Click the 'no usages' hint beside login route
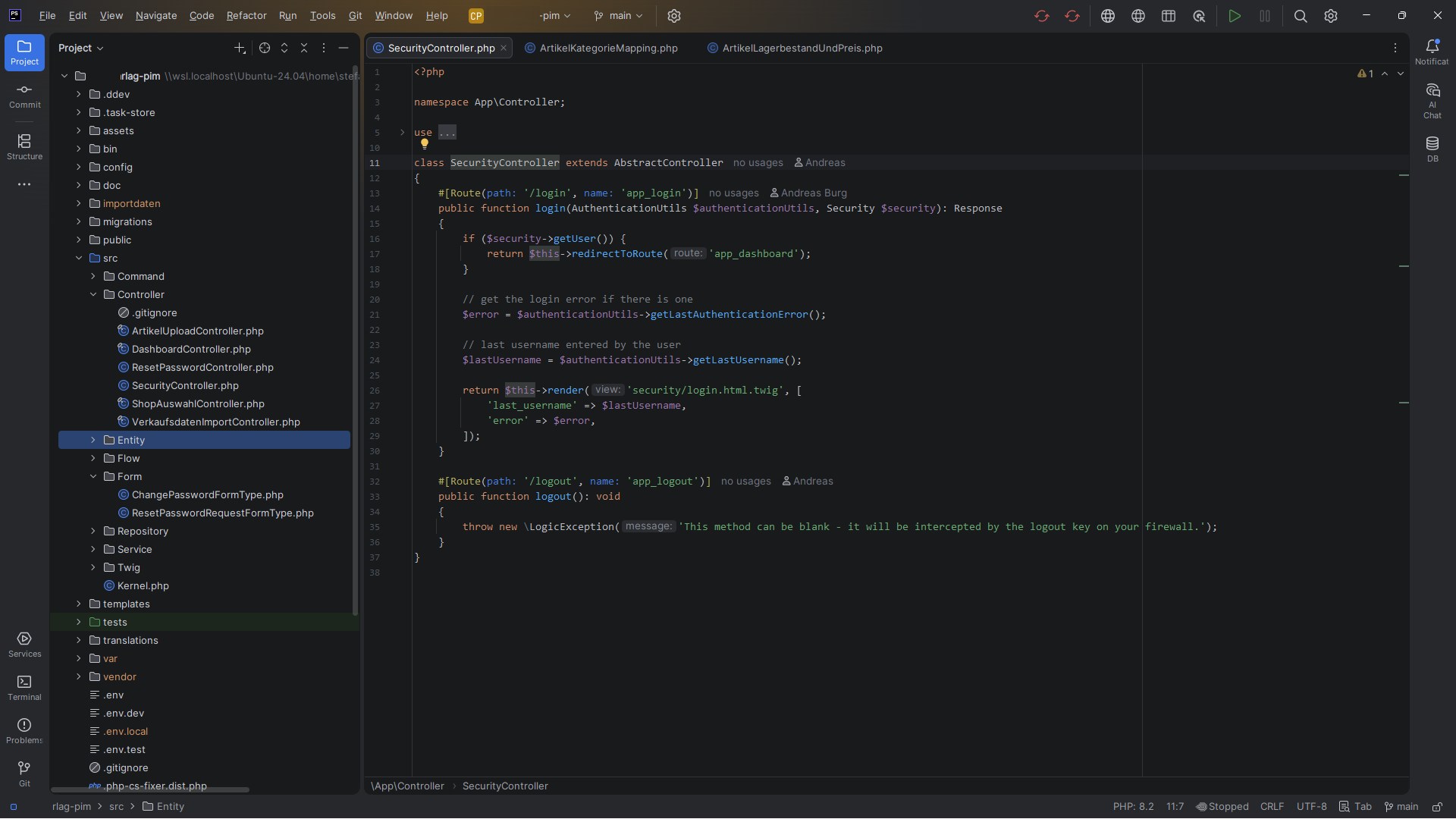 point(733,193)
